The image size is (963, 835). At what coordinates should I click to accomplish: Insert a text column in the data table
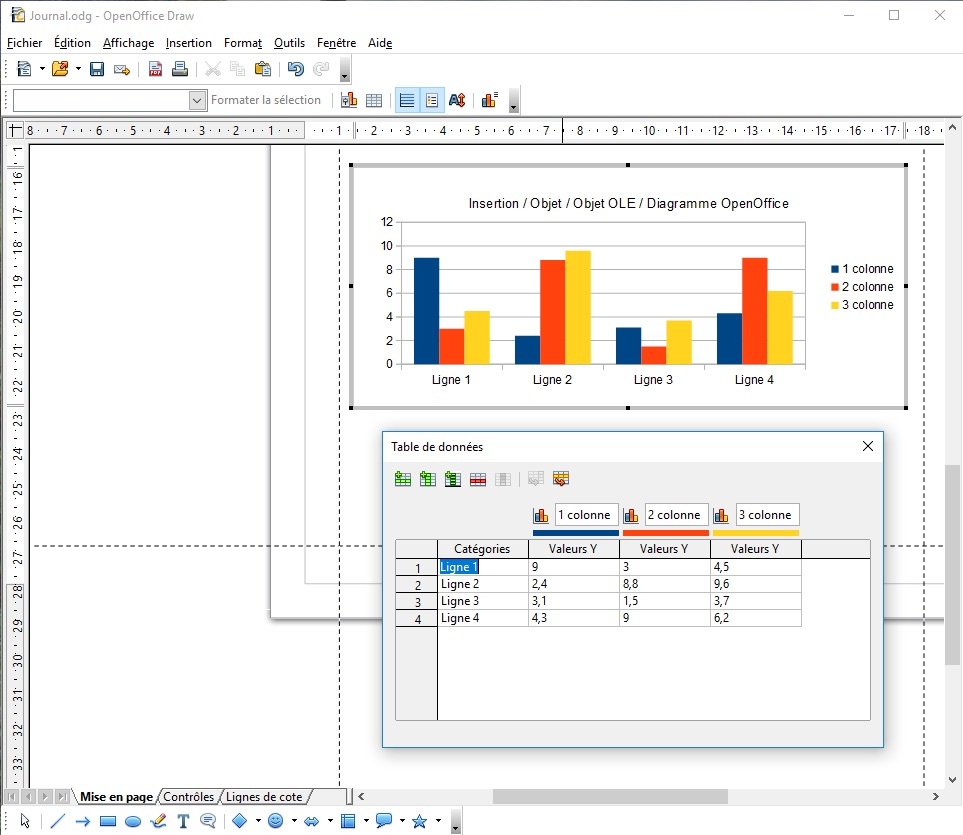pos(453,479)
